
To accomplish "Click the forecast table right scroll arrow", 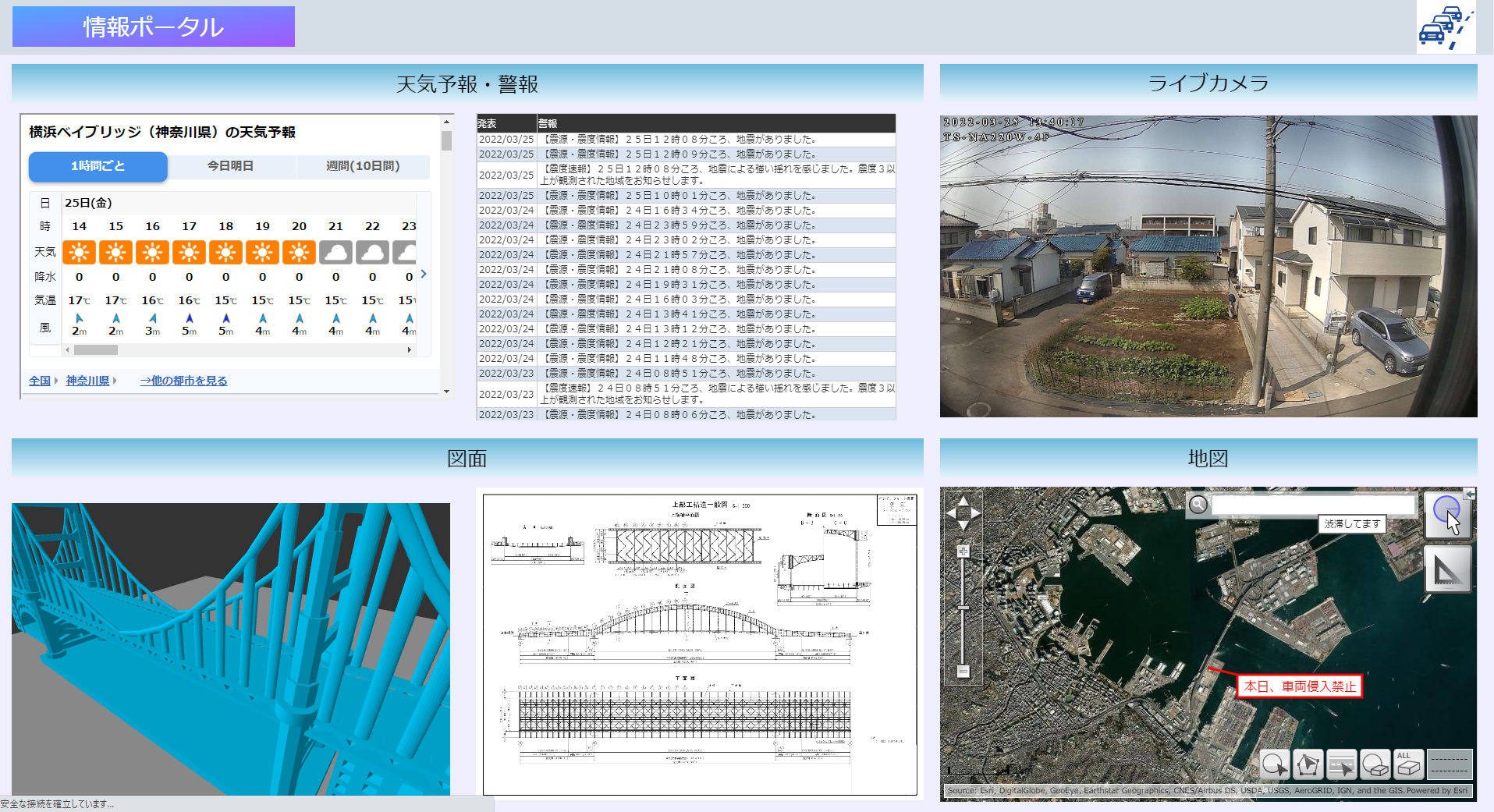I will pos(410,350).
